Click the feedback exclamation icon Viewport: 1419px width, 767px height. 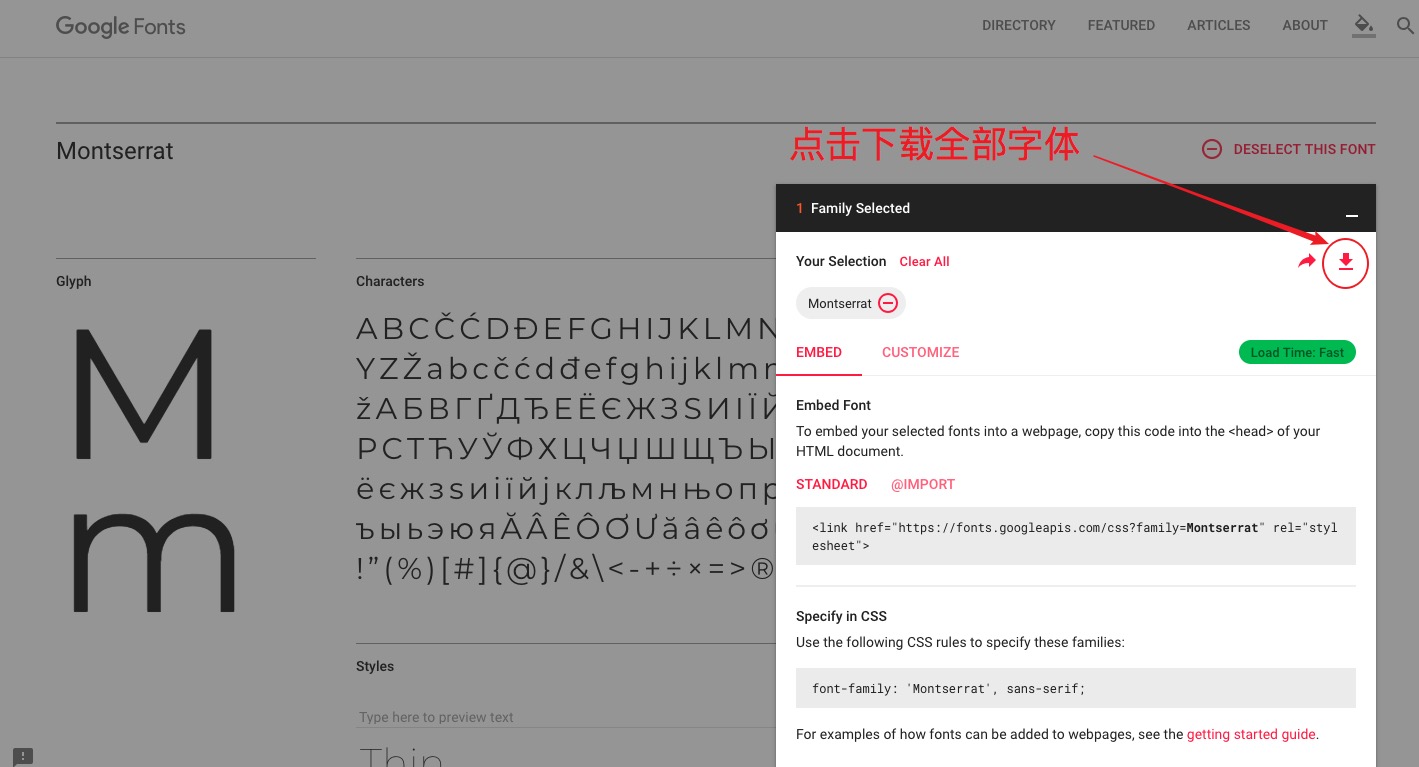[x=24, y=756]
